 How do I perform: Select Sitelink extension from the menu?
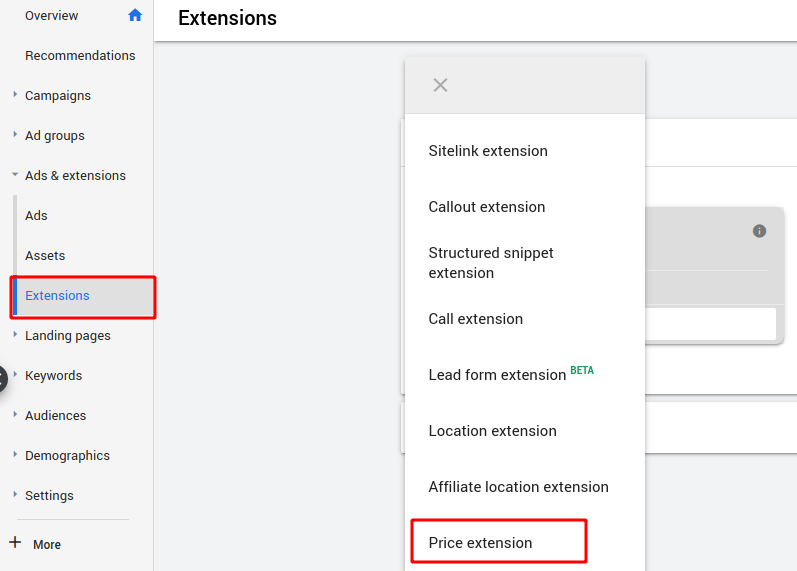[488, 151]
